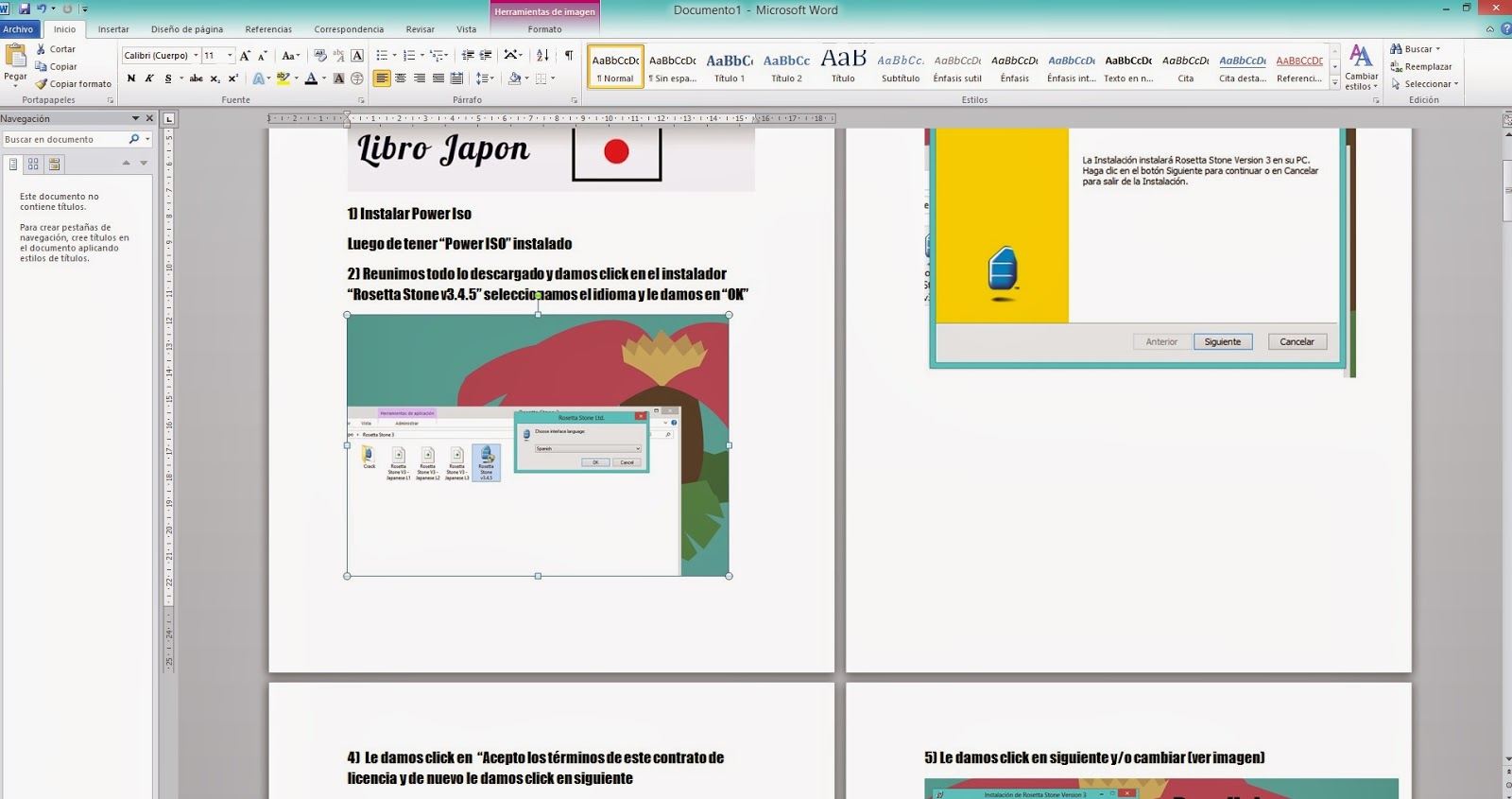The width and height of the screenshot is (1512, 799).
Task: Apply the Título 1 style
Action: point(730,66)
